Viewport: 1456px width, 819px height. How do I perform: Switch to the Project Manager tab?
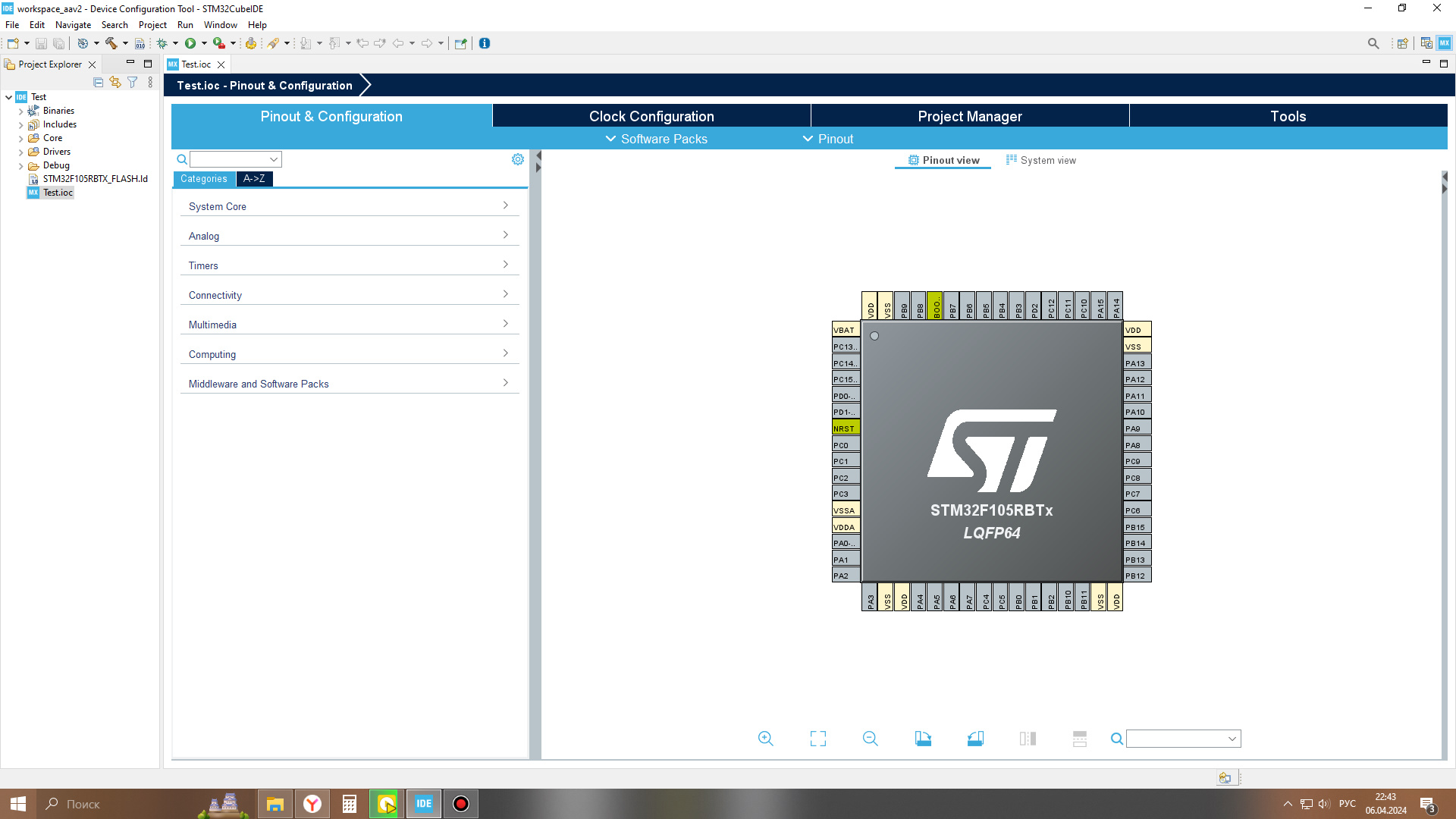click(x=970, y=116)
